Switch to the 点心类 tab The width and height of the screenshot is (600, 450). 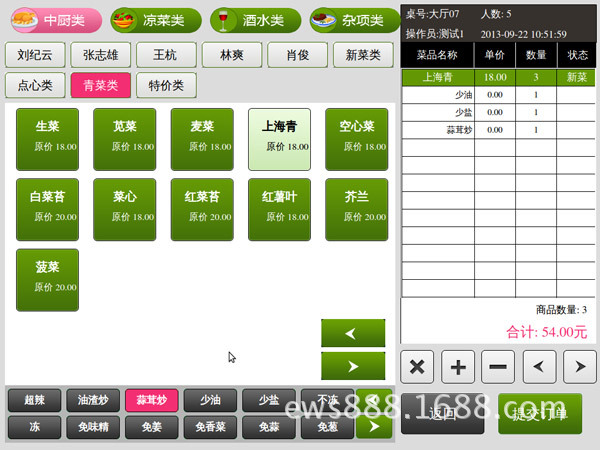[35, 85]
